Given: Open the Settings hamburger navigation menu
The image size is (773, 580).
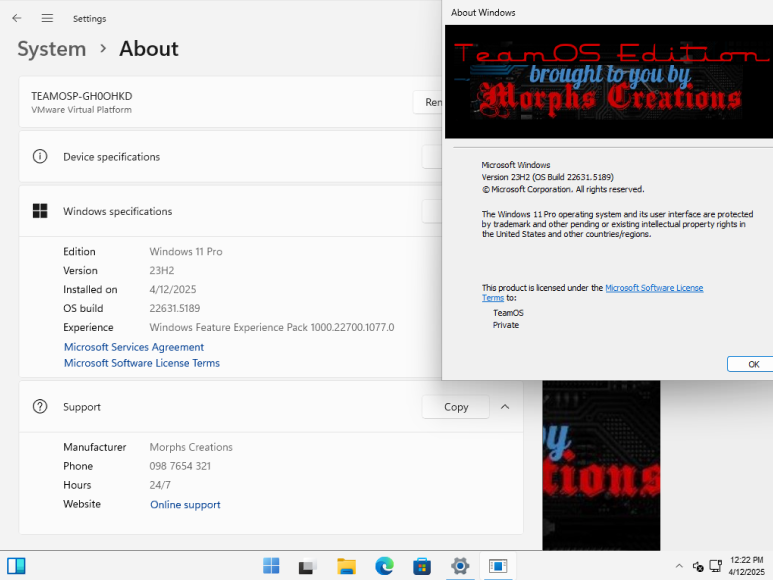Looking at the screenshot, I should tap(47, 18).
